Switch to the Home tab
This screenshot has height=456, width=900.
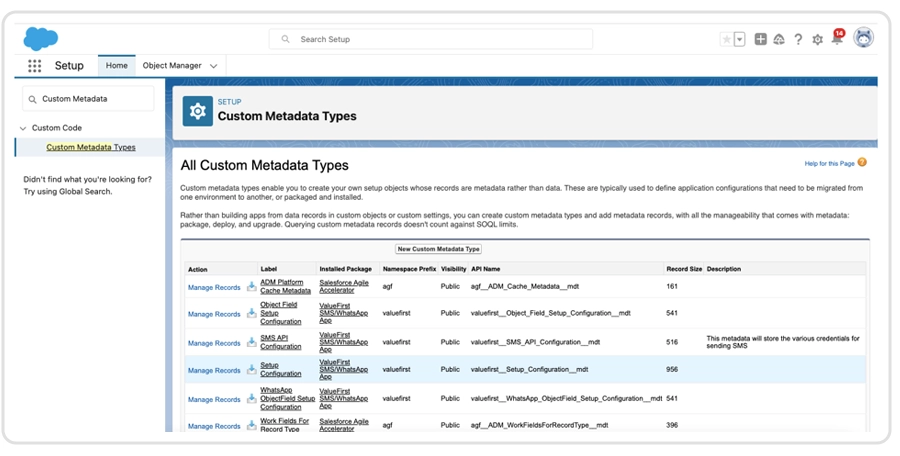(x=117, y=66)
